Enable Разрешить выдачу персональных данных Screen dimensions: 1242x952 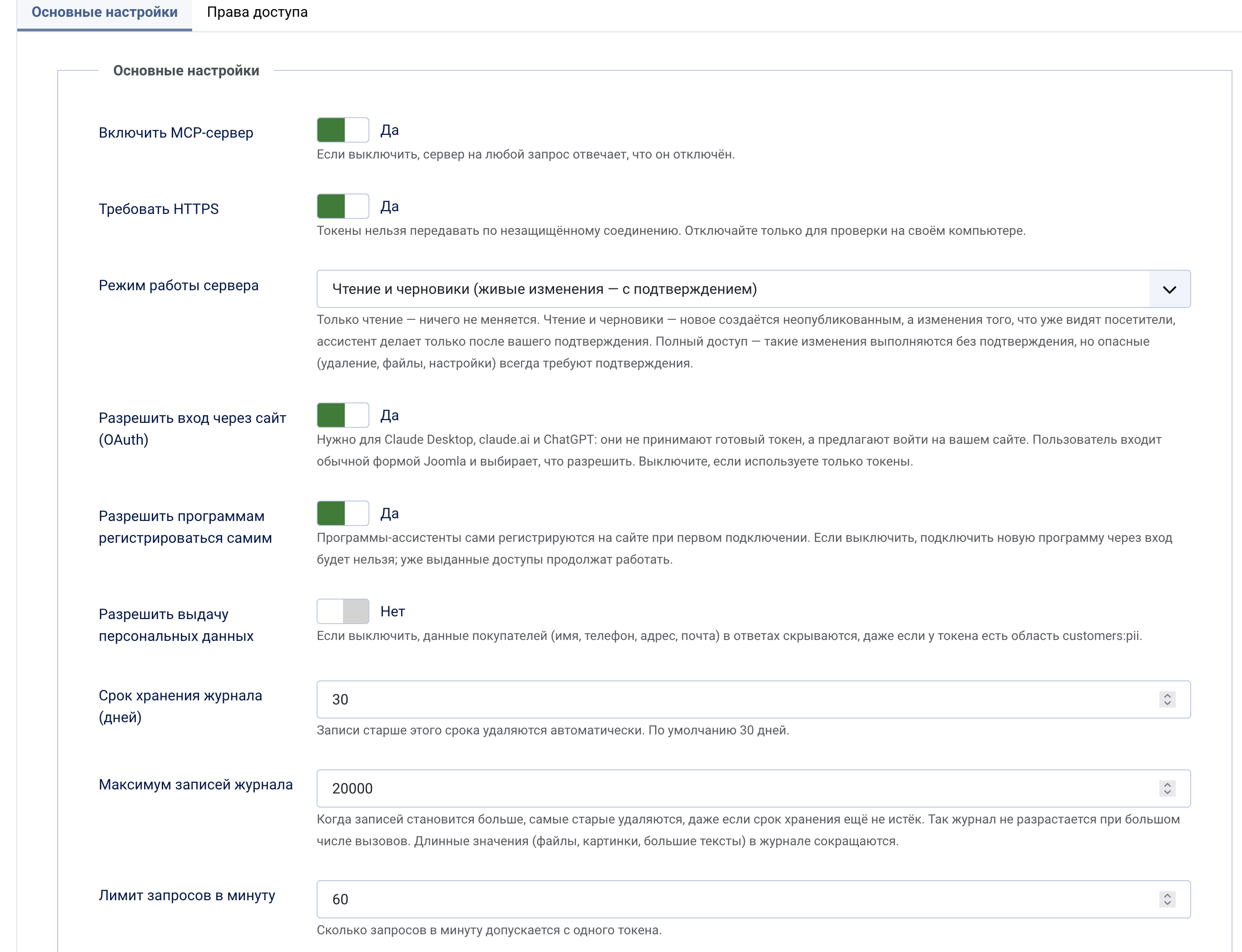point(343,611)
